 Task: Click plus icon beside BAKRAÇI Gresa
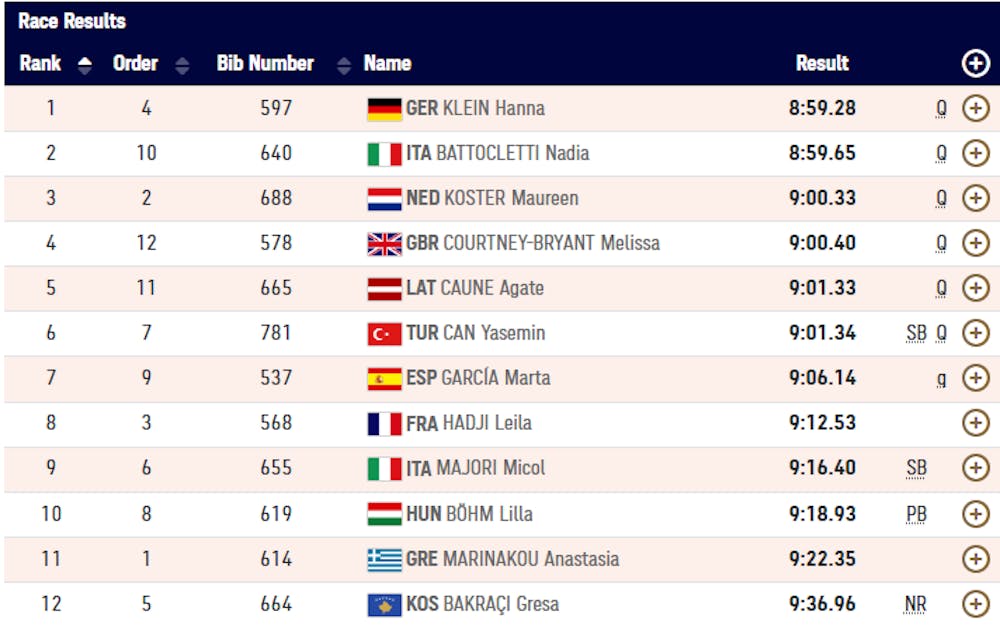click(975, 604)
